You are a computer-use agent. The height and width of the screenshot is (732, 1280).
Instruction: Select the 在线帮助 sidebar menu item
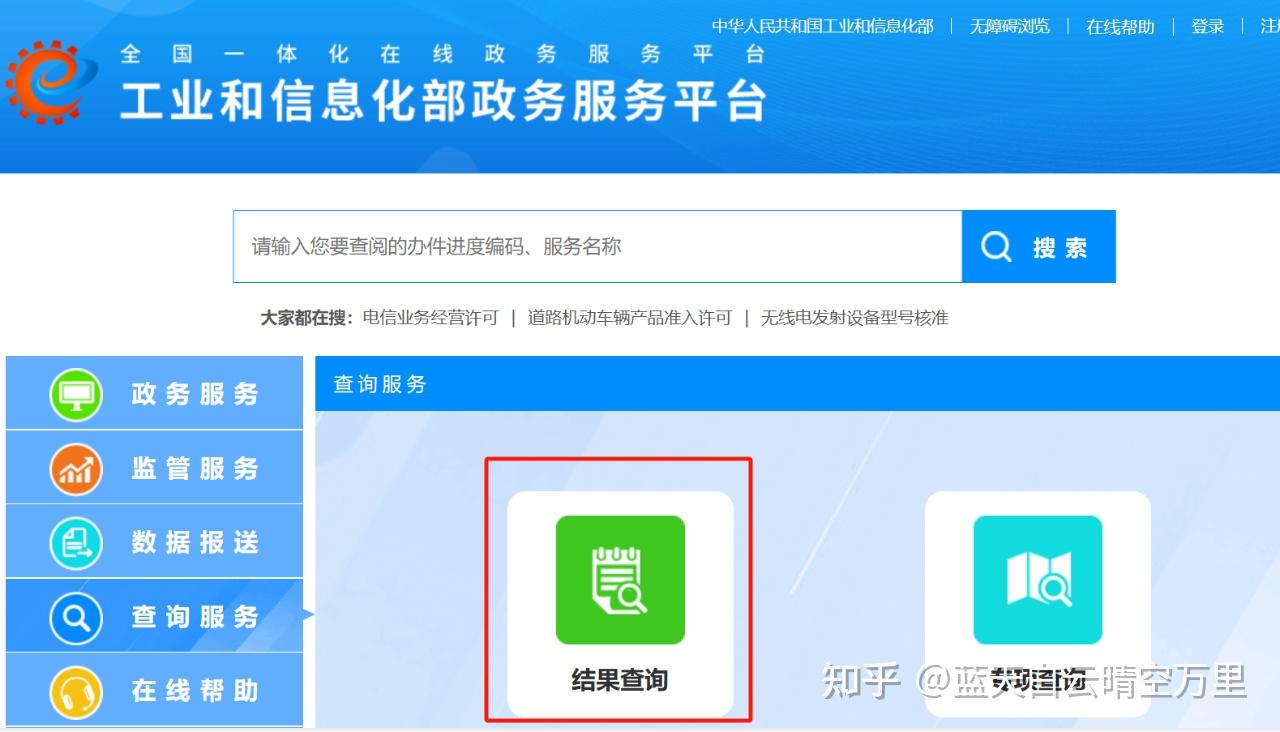[154, 689]
